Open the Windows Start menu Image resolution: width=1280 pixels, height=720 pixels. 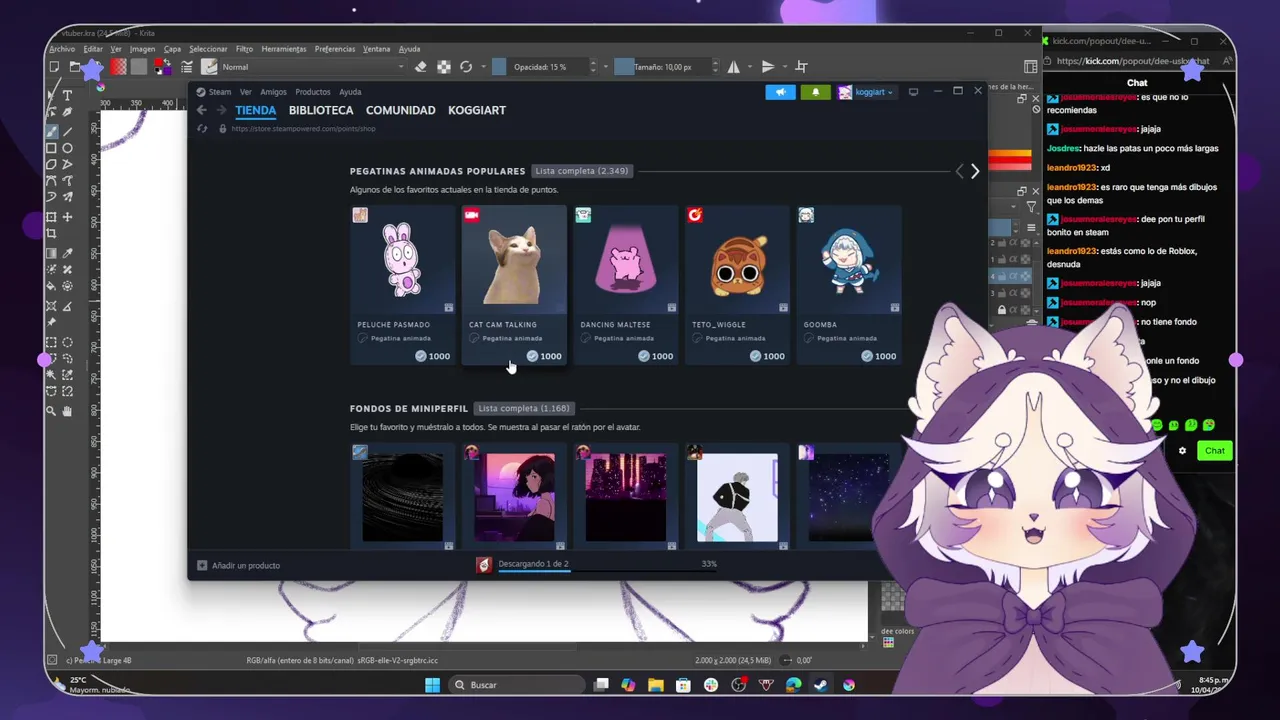point(432,685)
